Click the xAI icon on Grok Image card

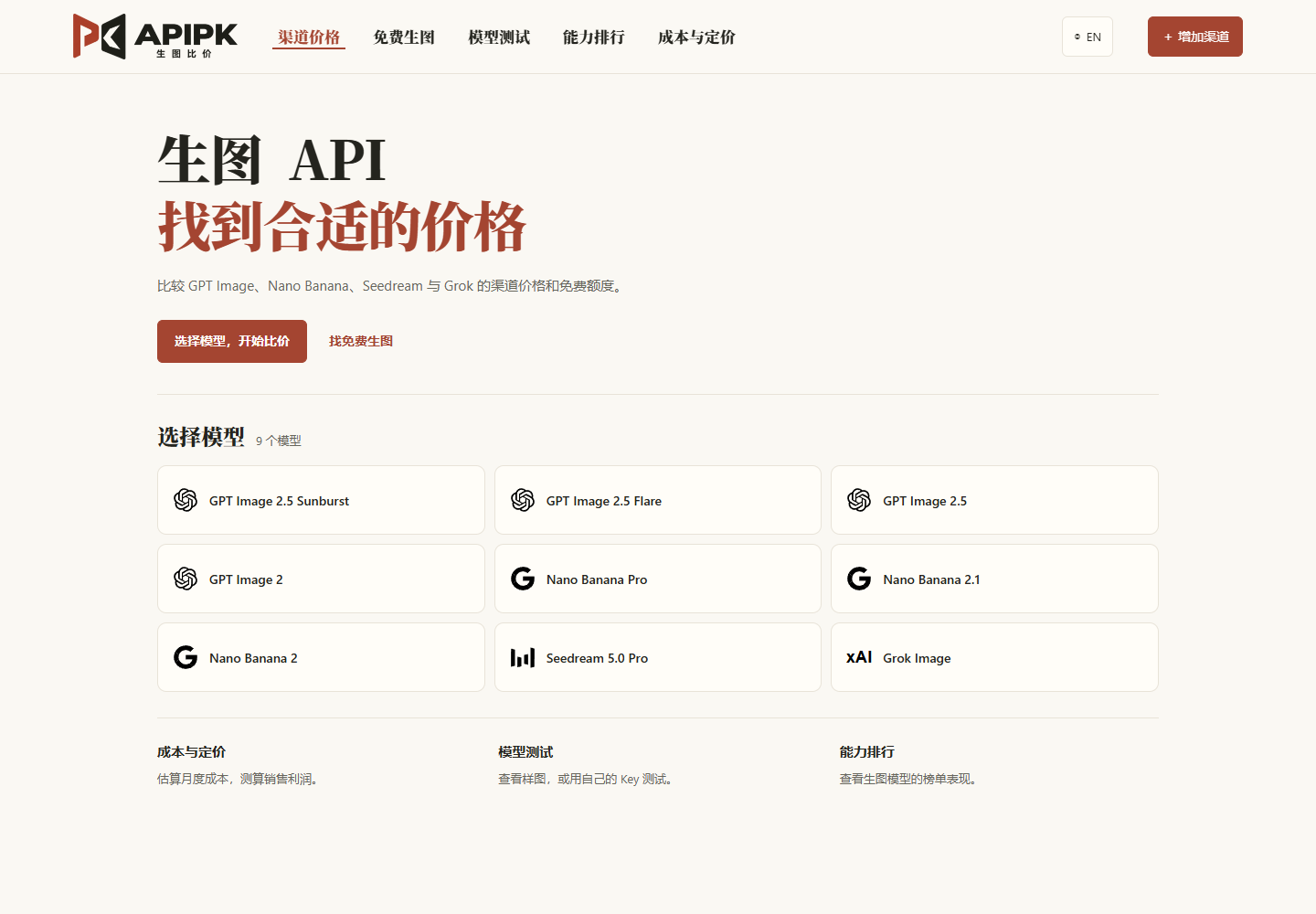[x=859, y=657]
